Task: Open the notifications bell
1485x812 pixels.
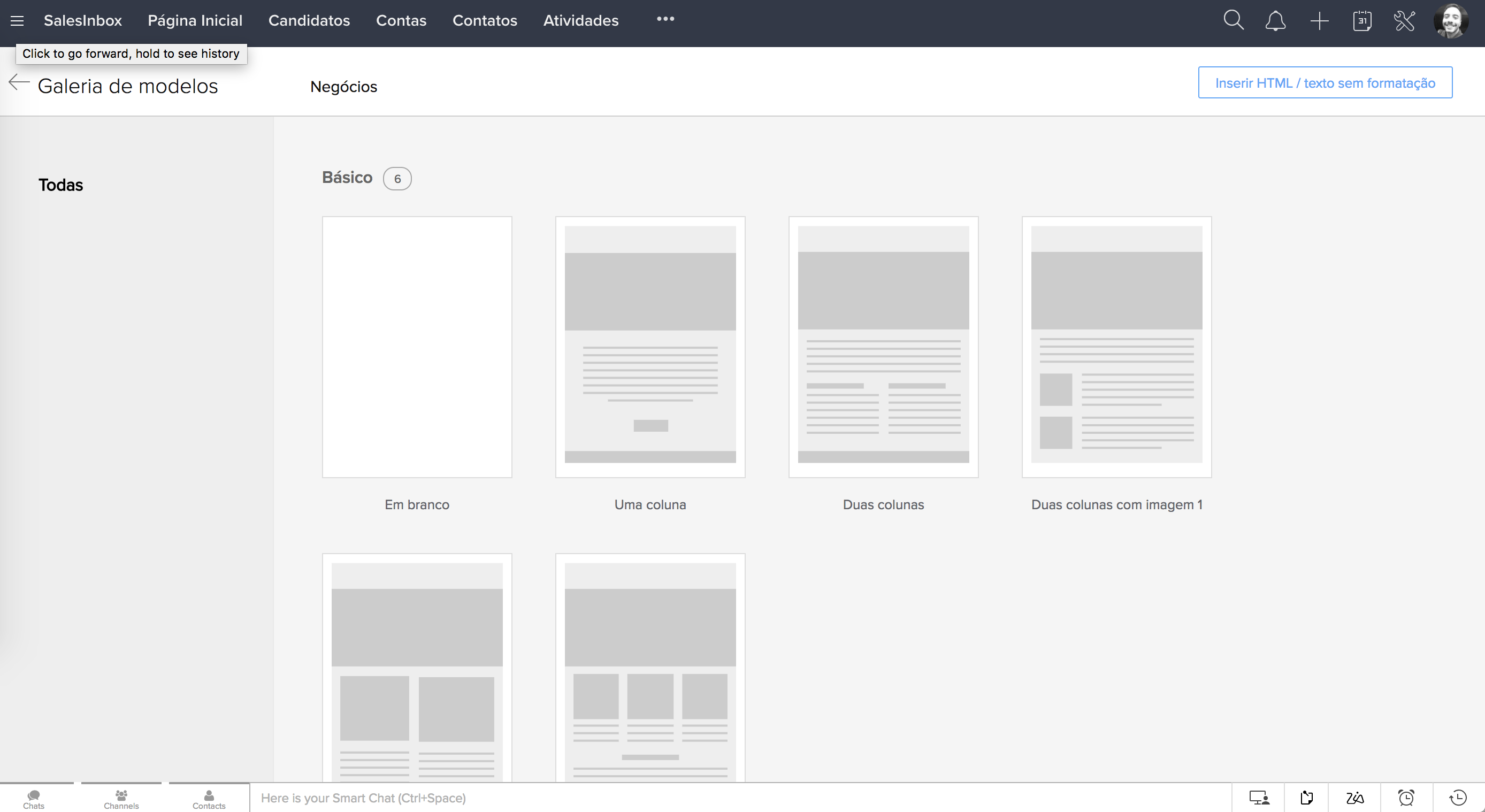Action: (x=1275, y=21)
